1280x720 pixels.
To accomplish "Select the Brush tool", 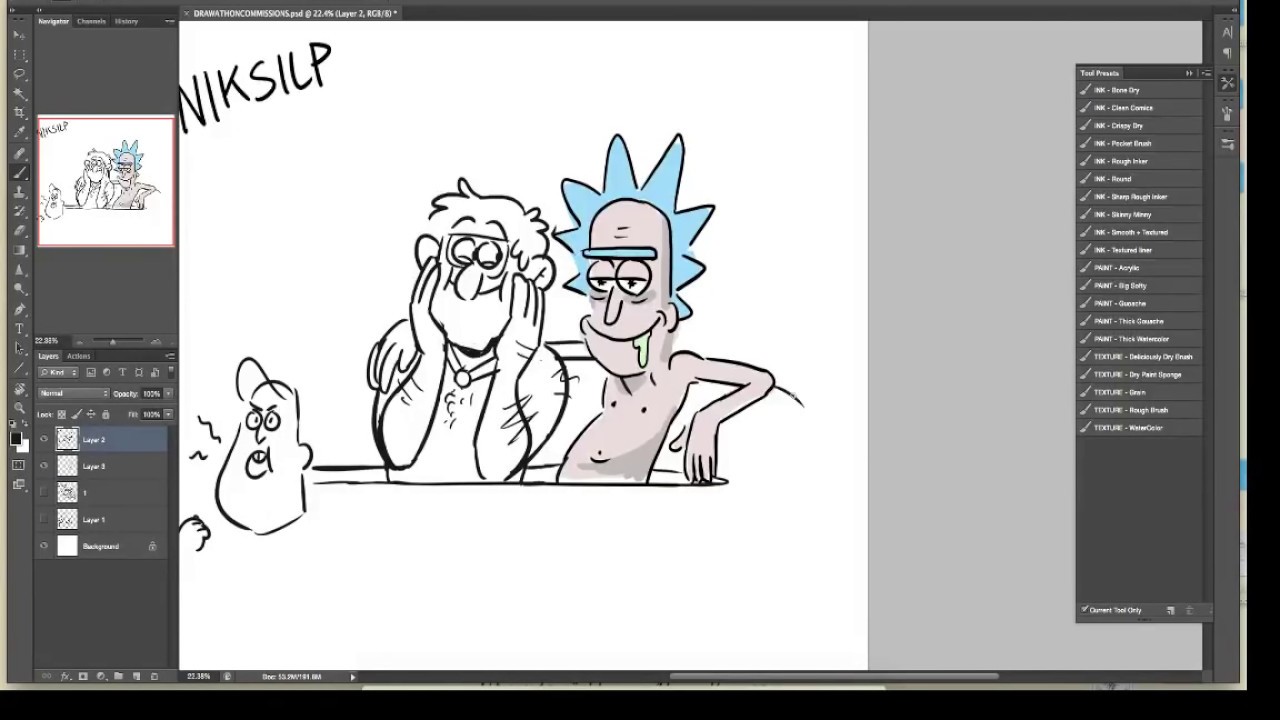I will click(x=19, y=172).
